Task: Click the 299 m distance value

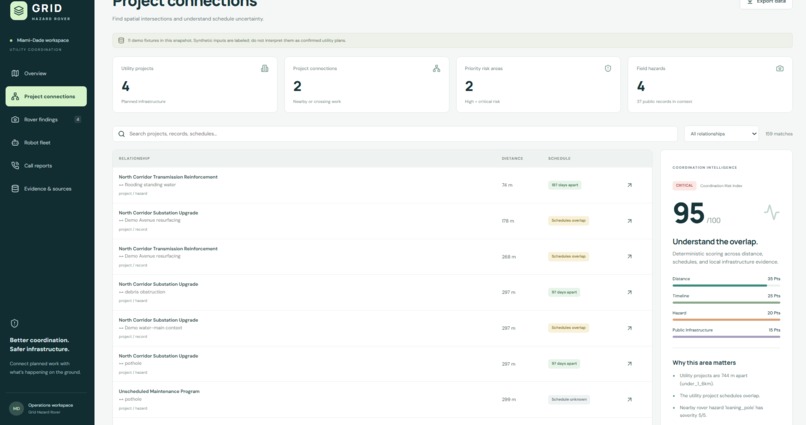Action: (x=509, y=399)
